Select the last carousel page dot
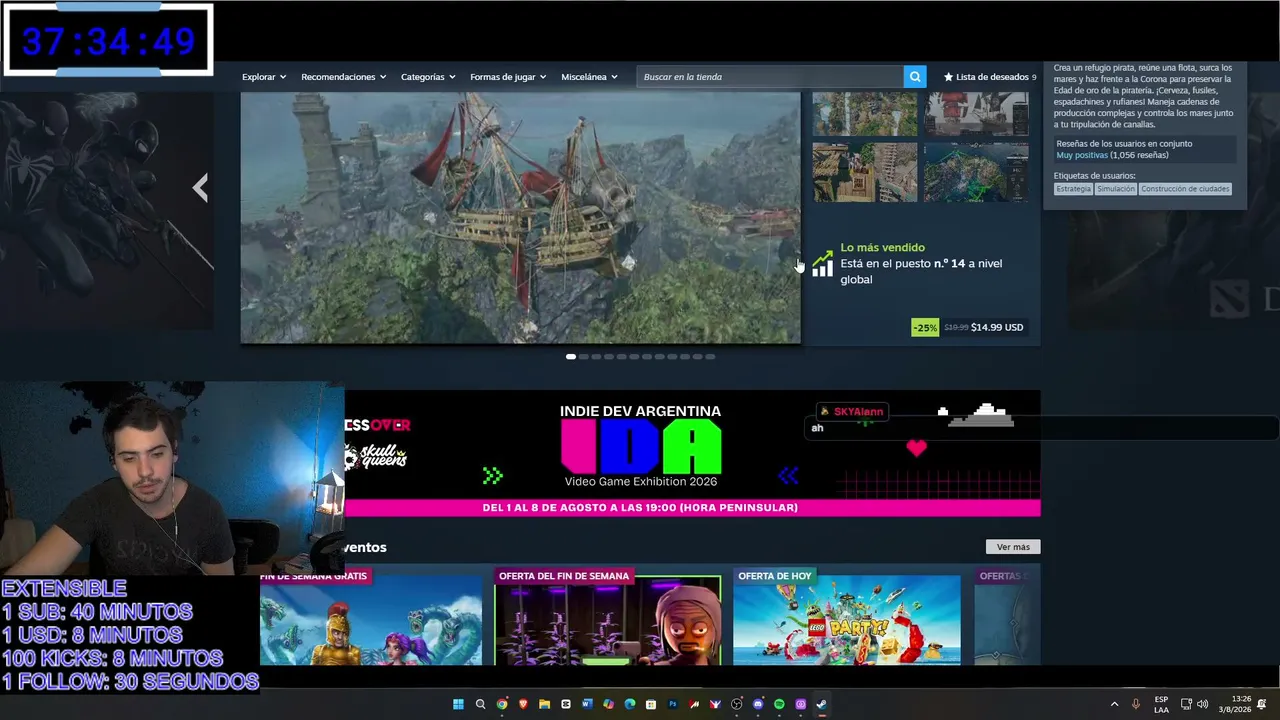The height and width of the screenshot is (720, 1280). [x=710, y=356]
